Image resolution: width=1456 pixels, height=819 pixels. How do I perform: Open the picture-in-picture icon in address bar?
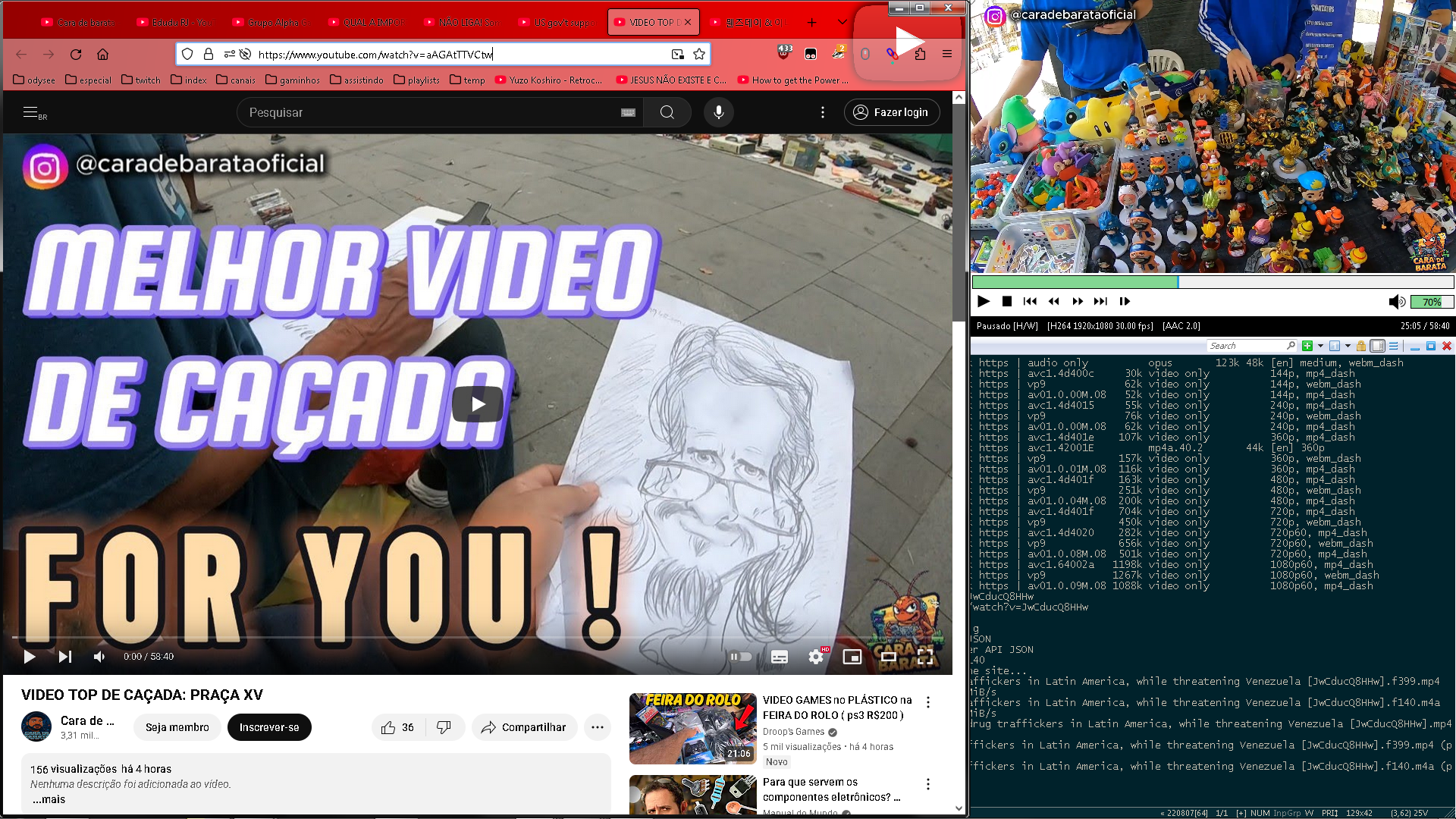click(x=677, y=54)
